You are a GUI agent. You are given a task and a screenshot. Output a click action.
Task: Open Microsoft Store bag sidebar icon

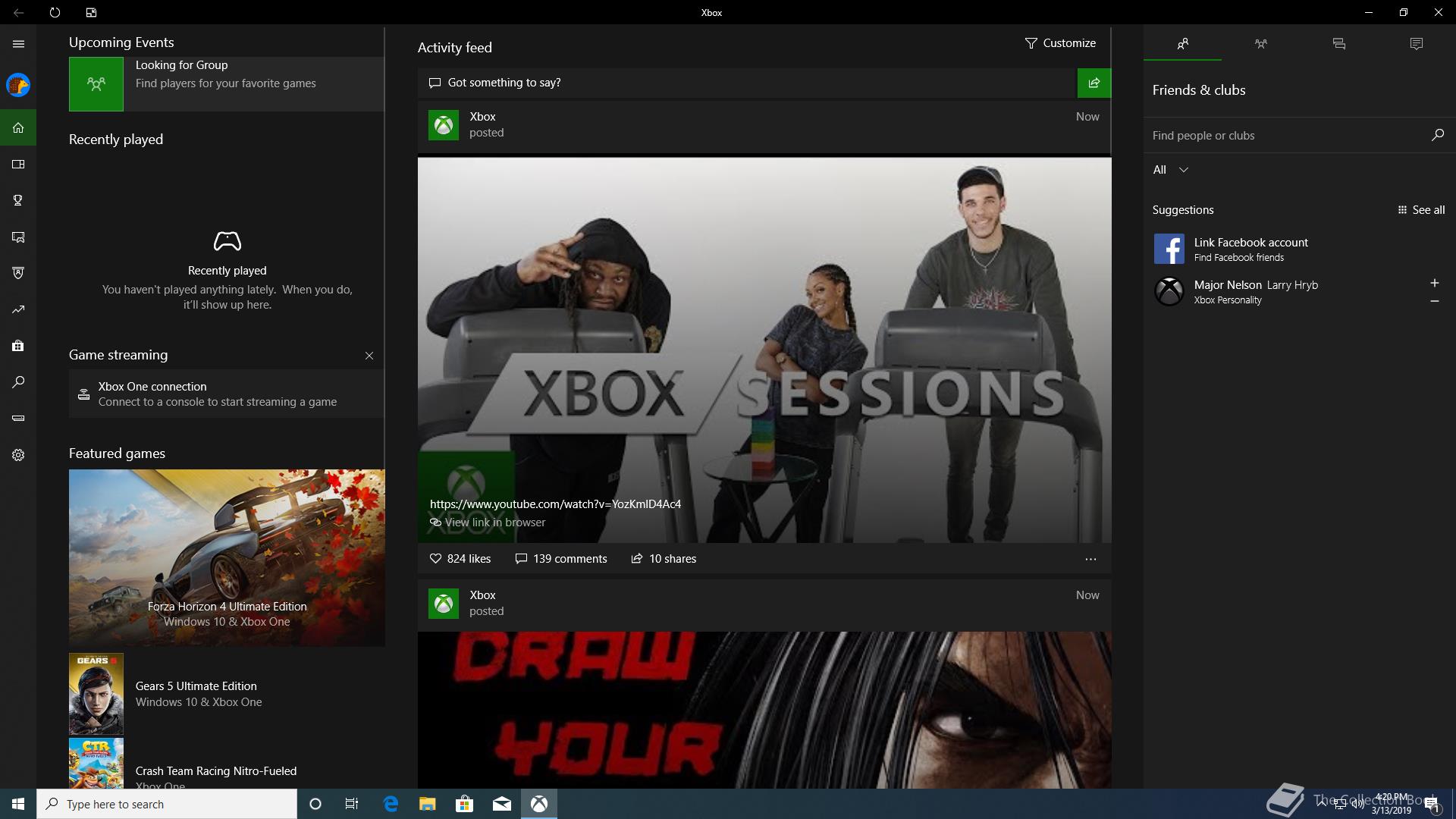point(18,346)
